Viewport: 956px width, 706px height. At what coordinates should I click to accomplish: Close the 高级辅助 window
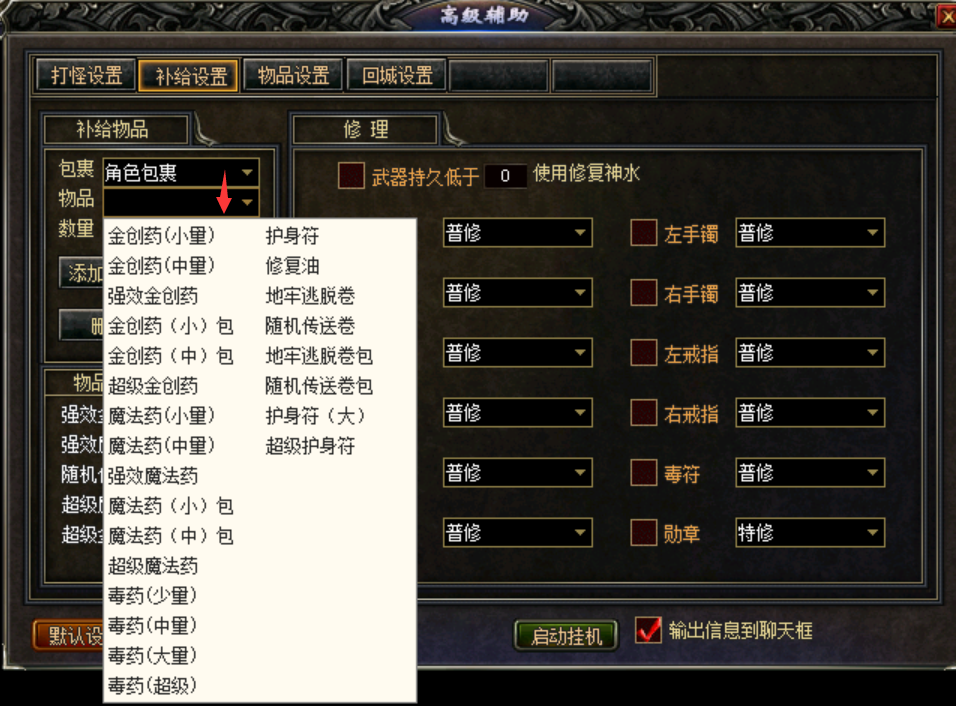pos(947,16)
